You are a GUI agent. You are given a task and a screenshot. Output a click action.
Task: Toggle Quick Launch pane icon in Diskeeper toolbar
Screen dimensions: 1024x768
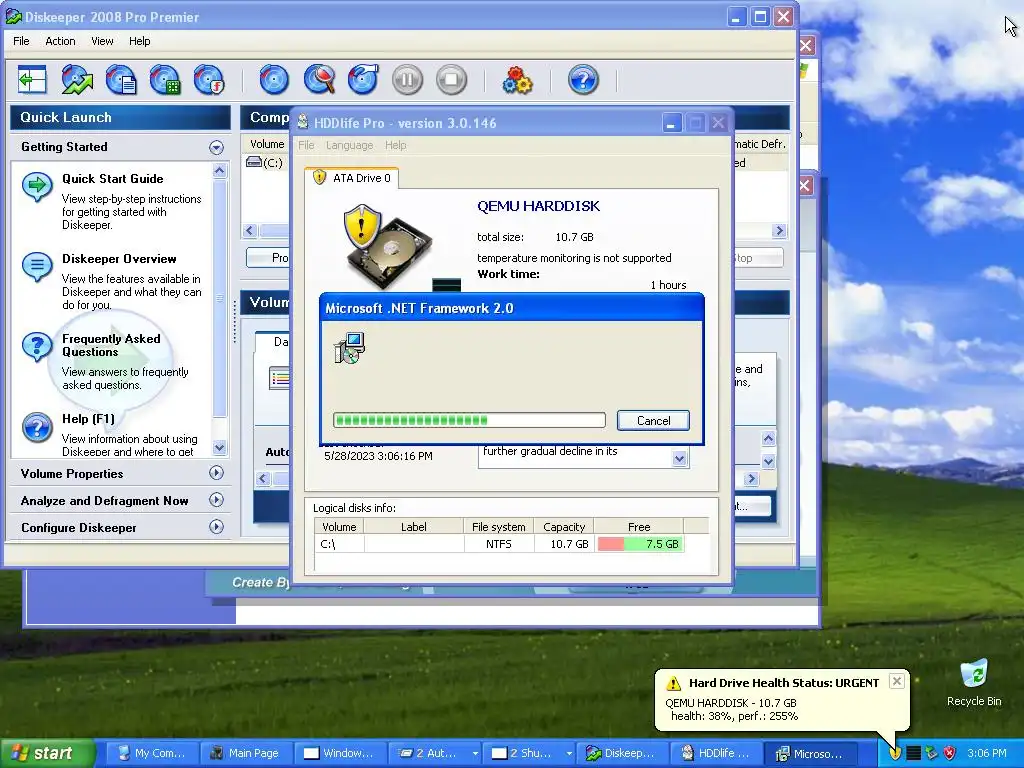[32, 80]
